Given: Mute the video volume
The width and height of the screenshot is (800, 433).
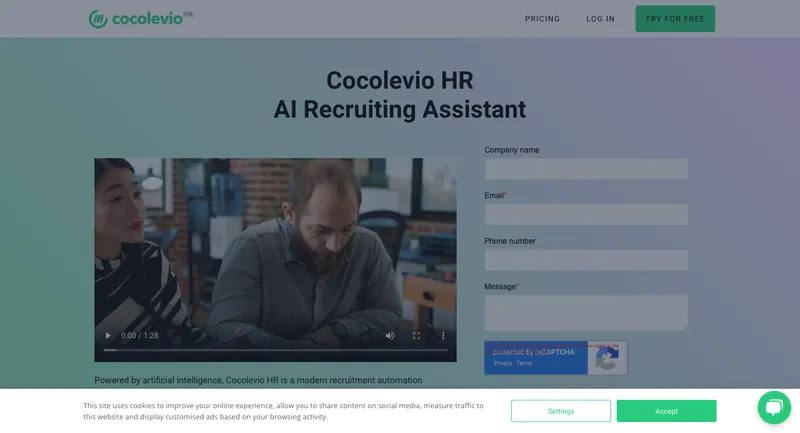Looking at the screenshot, I should pos(390,336).
